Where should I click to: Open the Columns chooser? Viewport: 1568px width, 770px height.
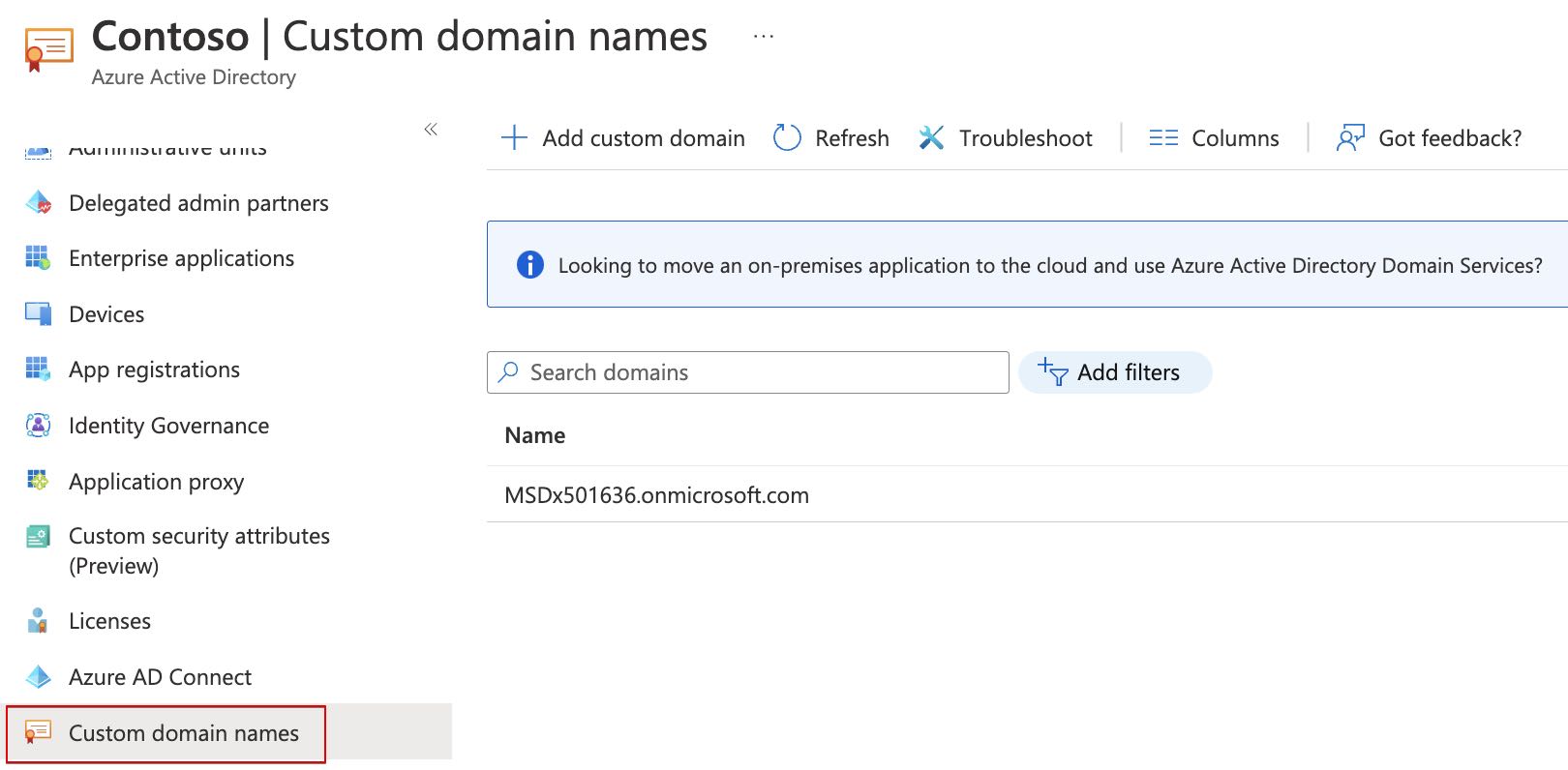(1214, 137)
